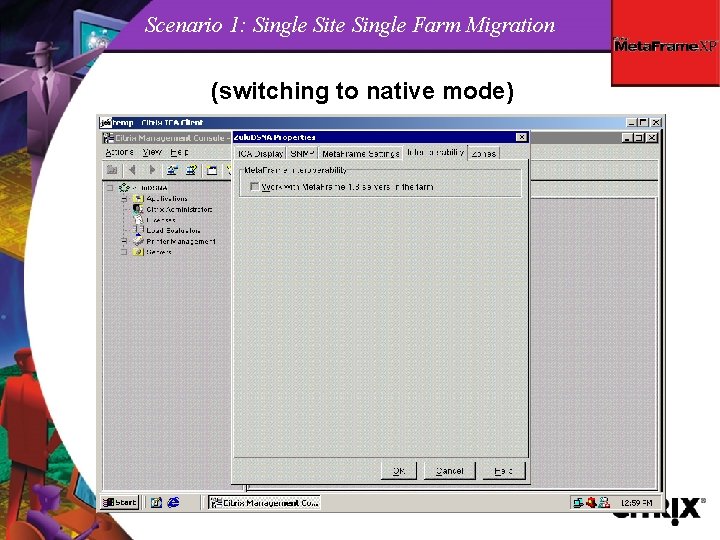
Task: Click the first computer toolbar icon left of the question-mark computer
Action: point(173,170)
